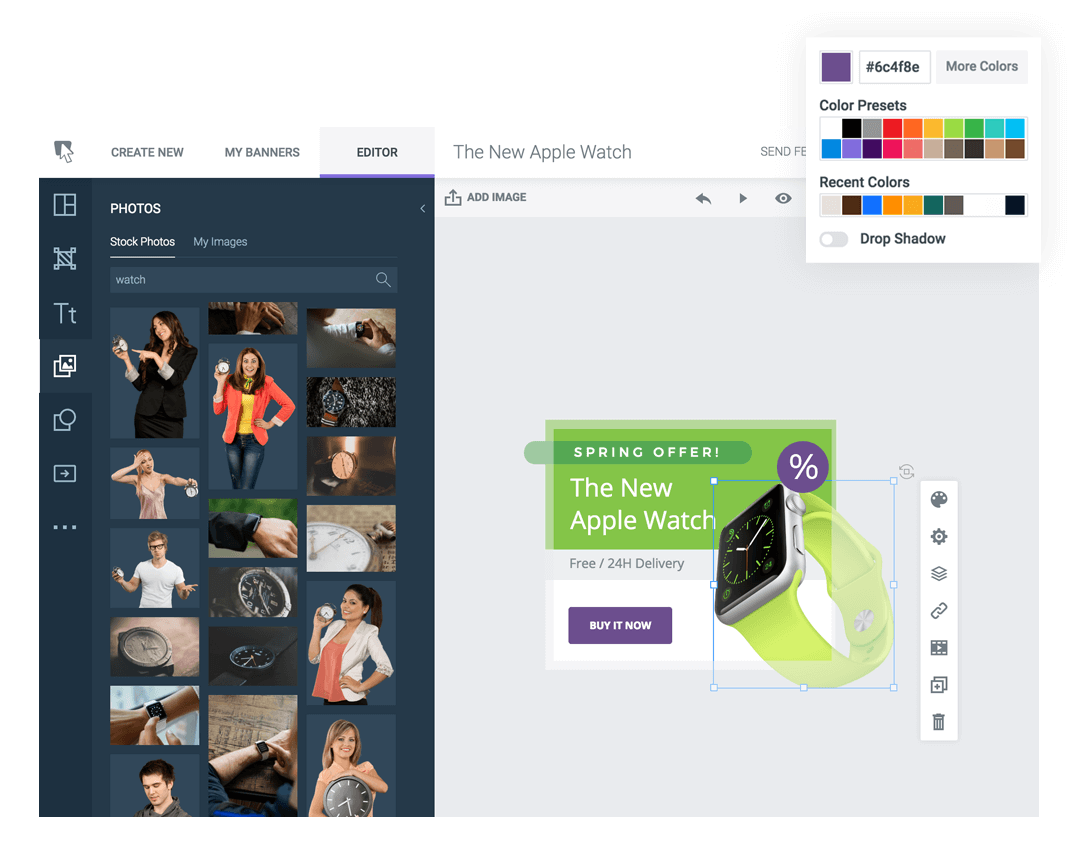Select the dark navy recent color
Viewport: 1080px width, 866px height.
tap(1015, 205)
